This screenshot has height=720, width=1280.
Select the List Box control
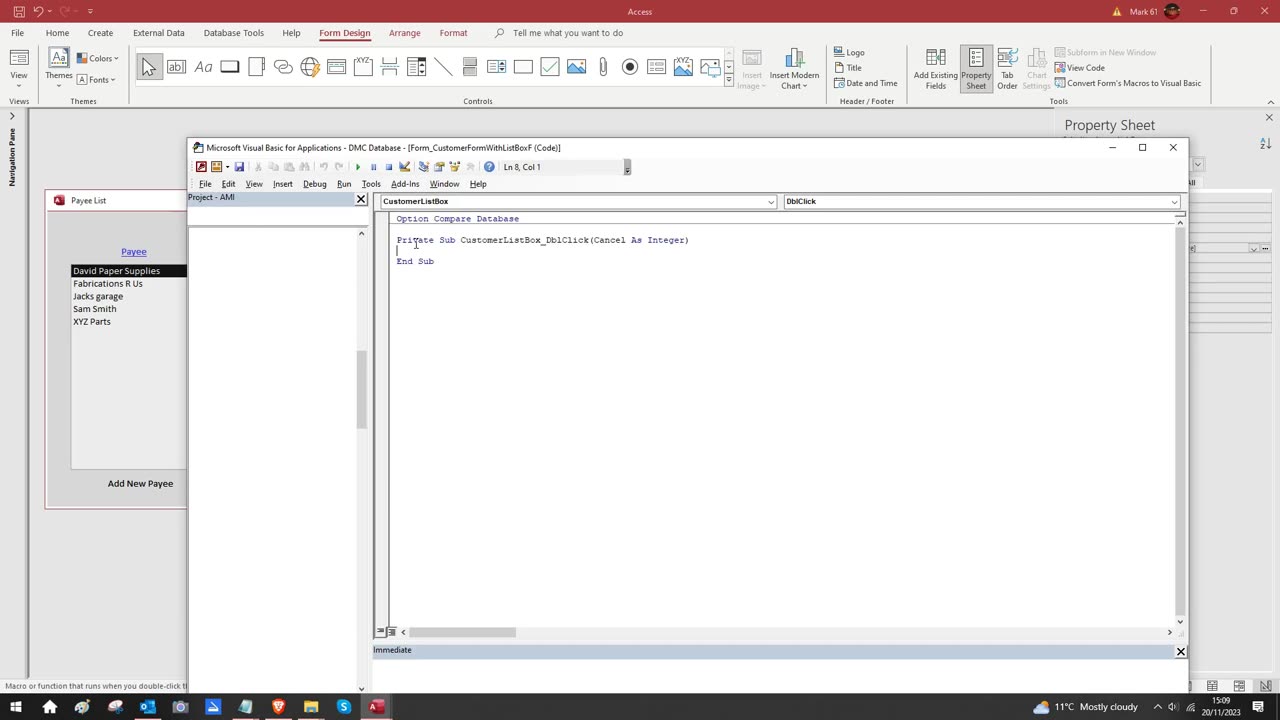click(x=496, y=67)
